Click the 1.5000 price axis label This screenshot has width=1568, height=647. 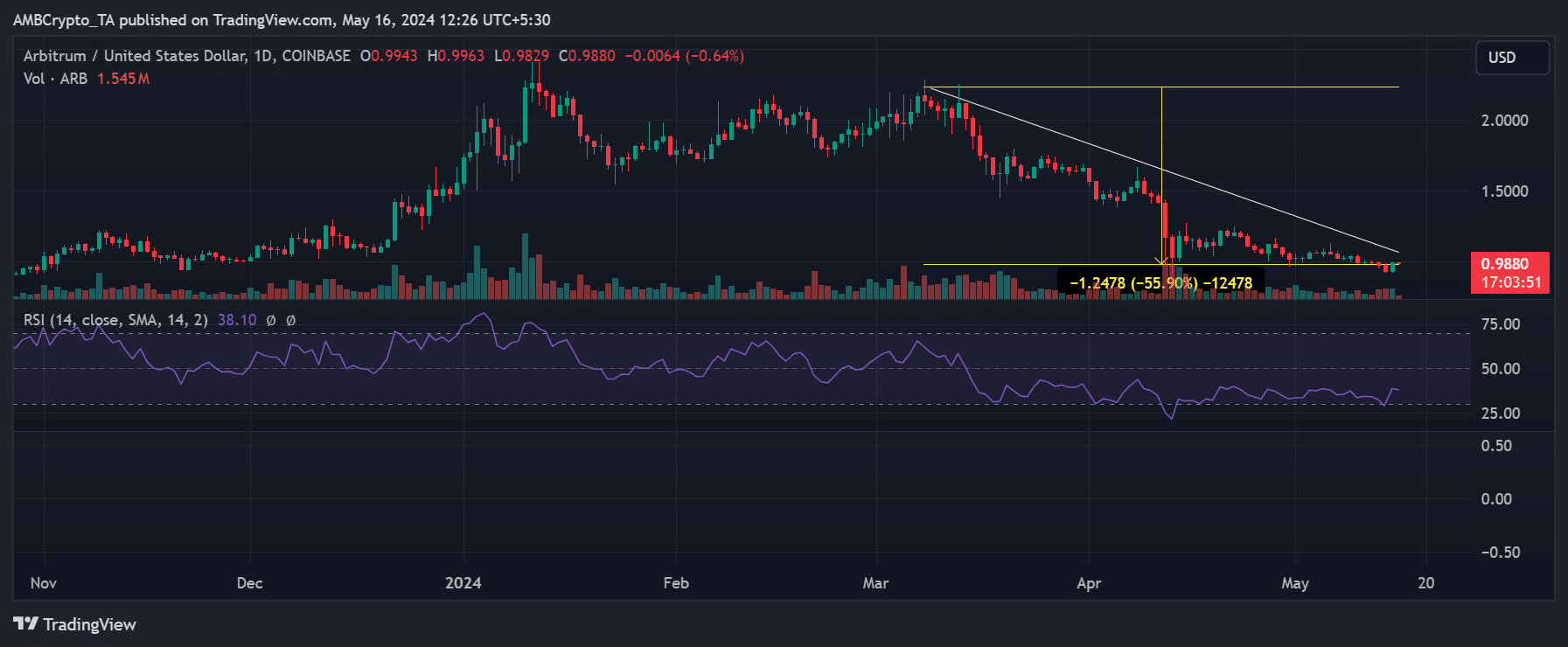click(1504, 191)
